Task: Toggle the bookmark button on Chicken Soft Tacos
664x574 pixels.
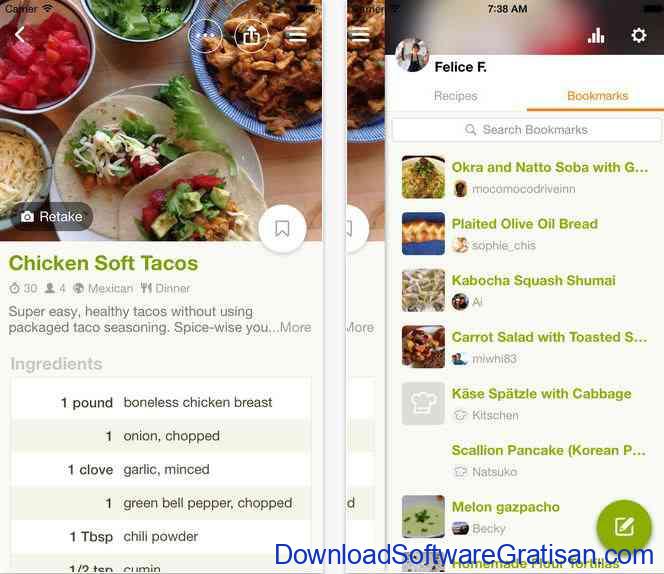Action: [x=282, y=228]
